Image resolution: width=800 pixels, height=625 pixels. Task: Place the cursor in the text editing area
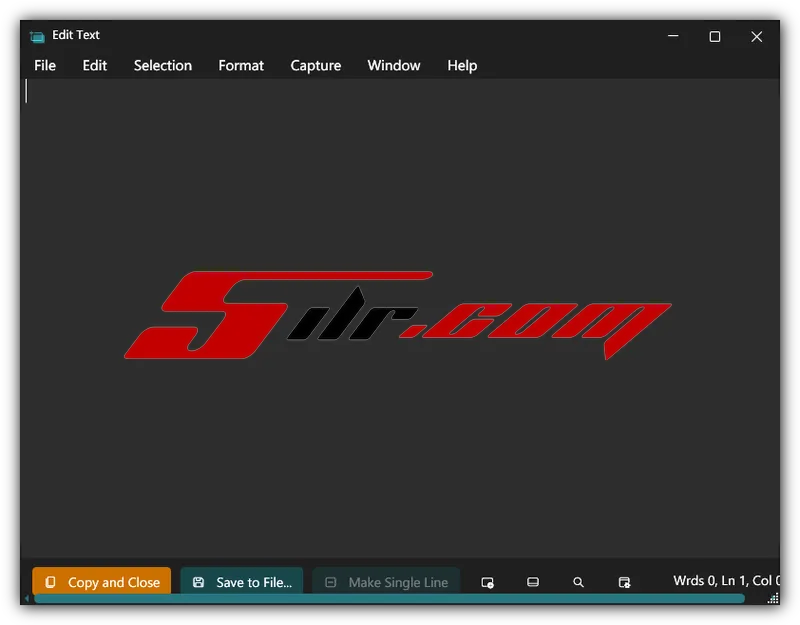[400, 318]
